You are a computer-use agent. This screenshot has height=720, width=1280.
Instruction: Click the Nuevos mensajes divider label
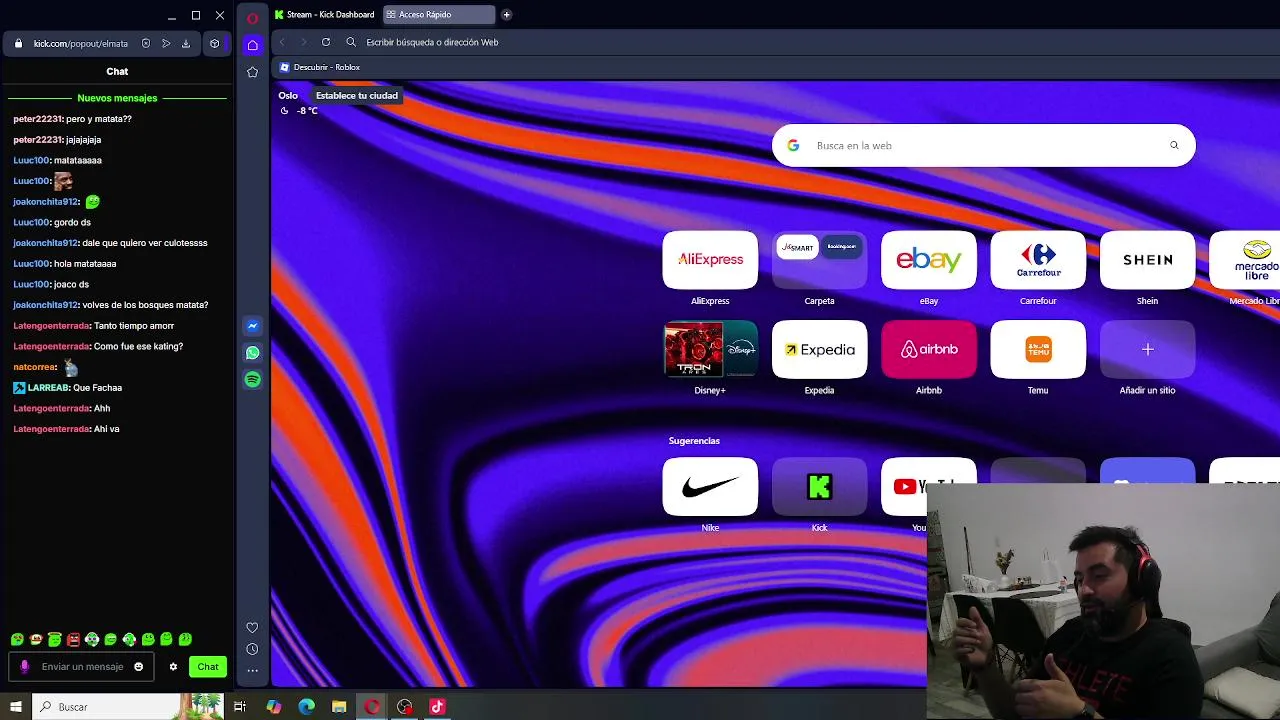point(117,98)
